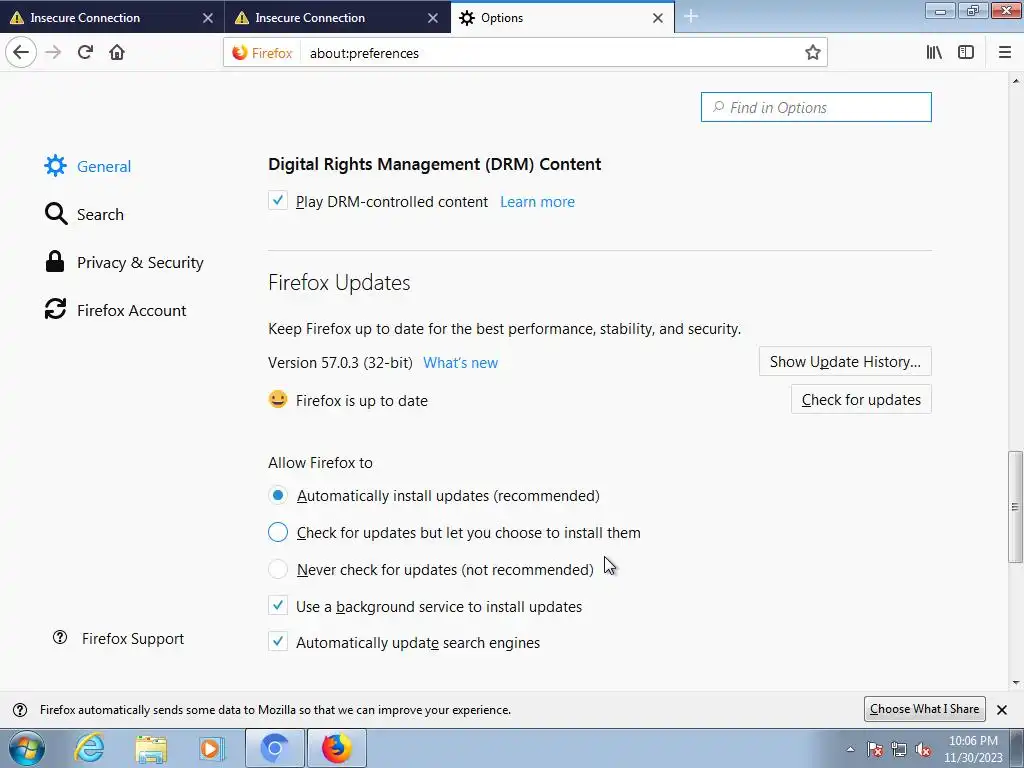Click the scrollbar down arrow
Image resolution: width=1024 pixels, height=768 pixels.
pyautogui.click(x=1015, y=682)
